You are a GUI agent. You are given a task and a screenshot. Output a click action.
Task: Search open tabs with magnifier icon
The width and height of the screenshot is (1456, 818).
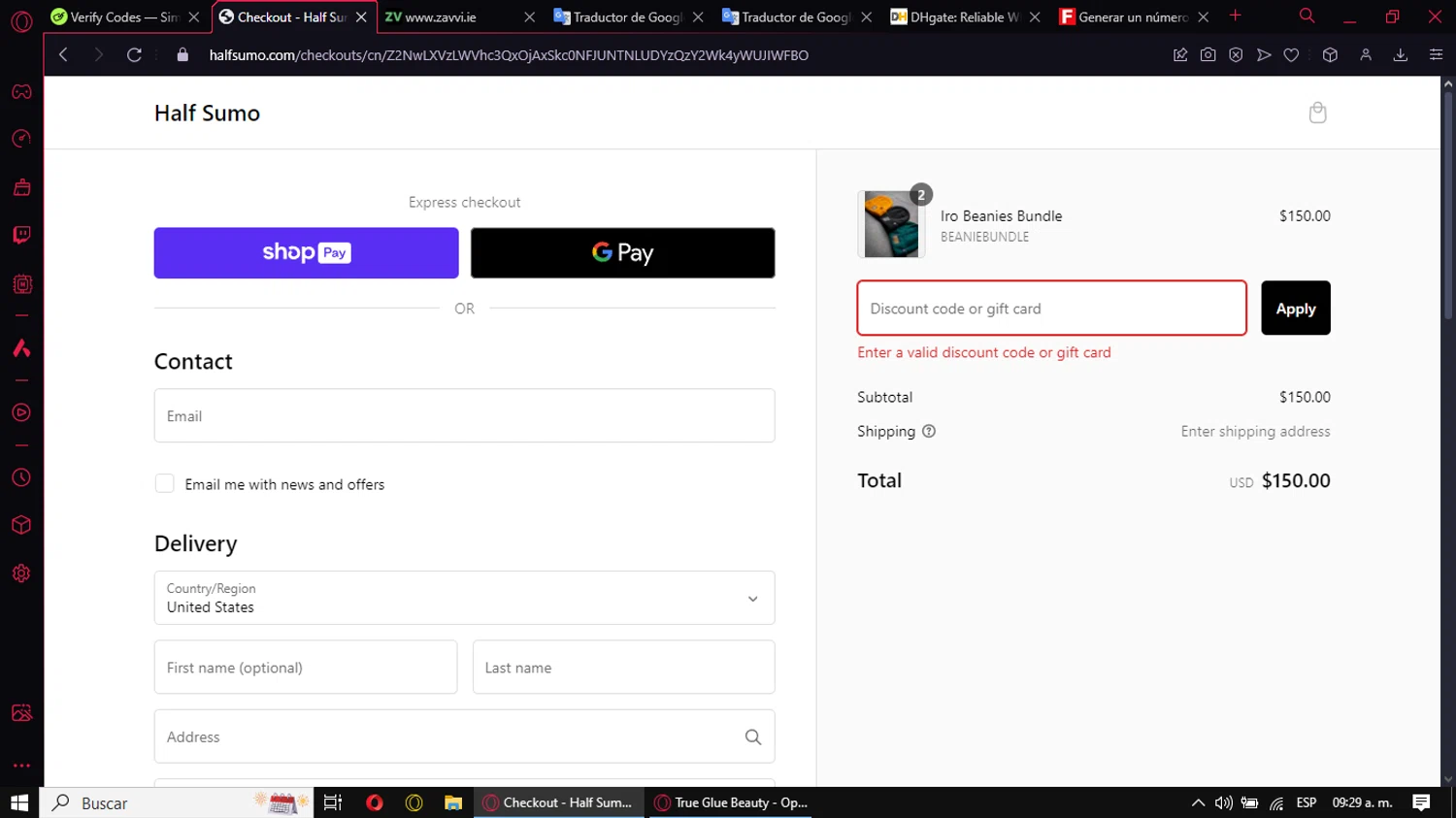point(1307,16)
